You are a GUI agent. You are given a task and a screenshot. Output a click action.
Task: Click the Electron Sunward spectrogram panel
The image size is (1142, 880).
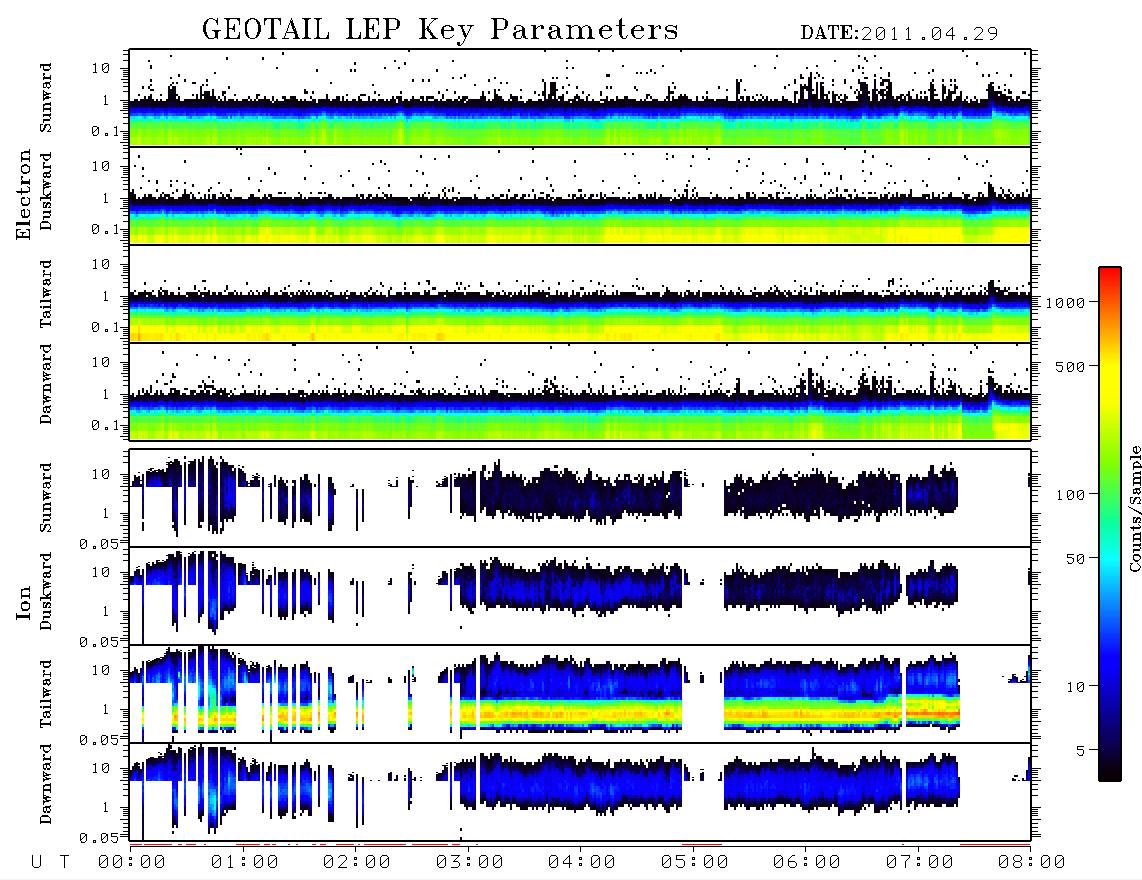(x=580, y=98)
